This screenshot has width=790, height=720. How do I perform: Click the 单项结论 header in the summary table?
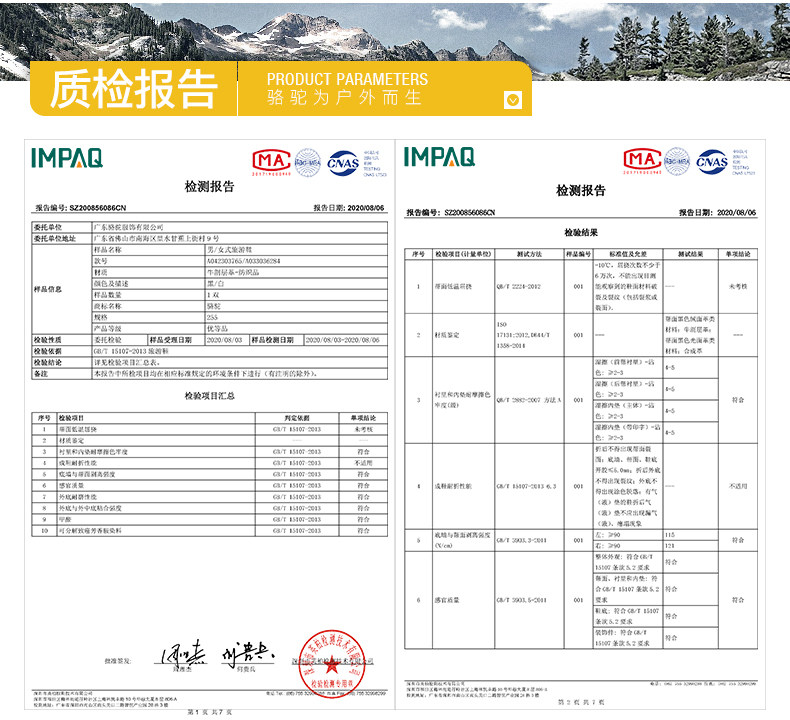pyautogui.click(x=363, y=418)
